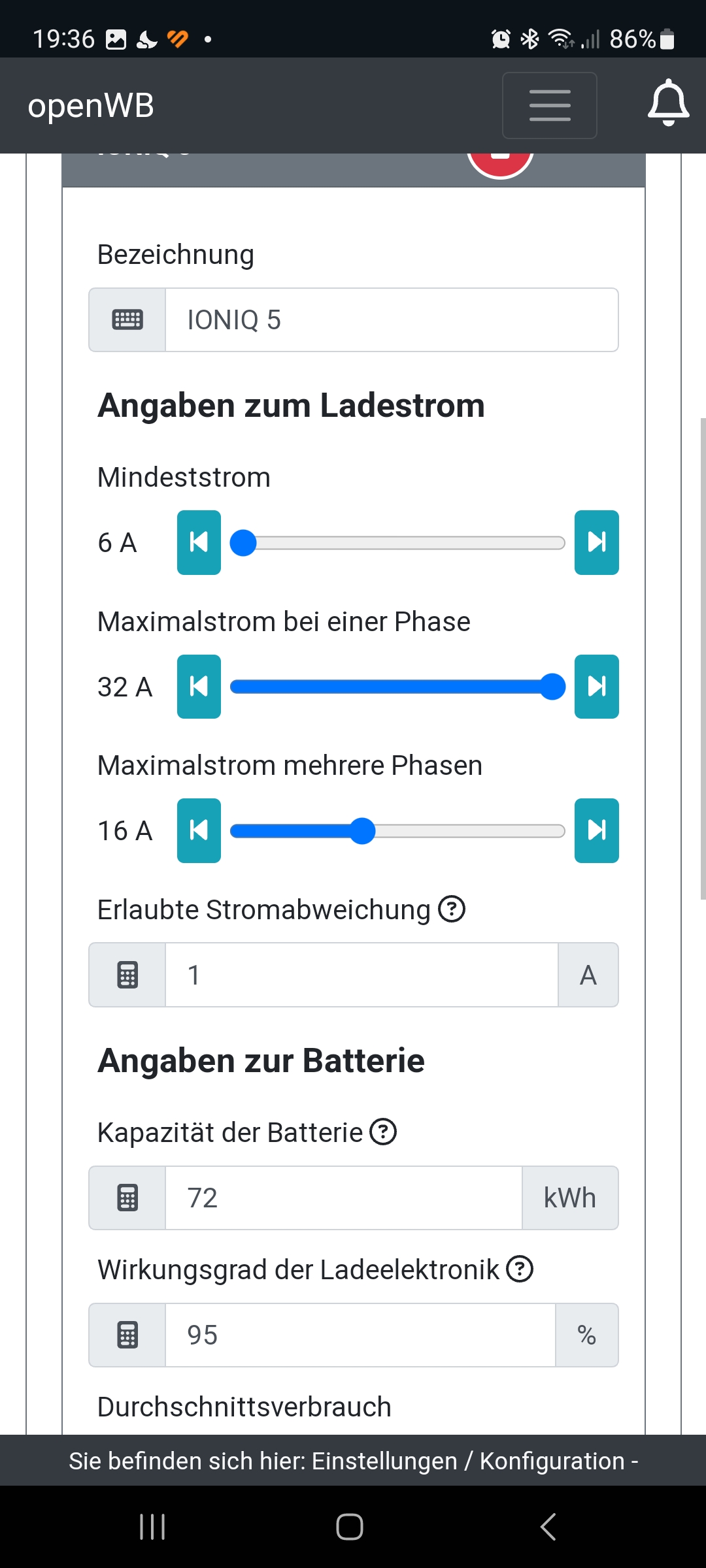Click the Wirkungsgrad der Ladeelektronik input field

(360, 1335)
